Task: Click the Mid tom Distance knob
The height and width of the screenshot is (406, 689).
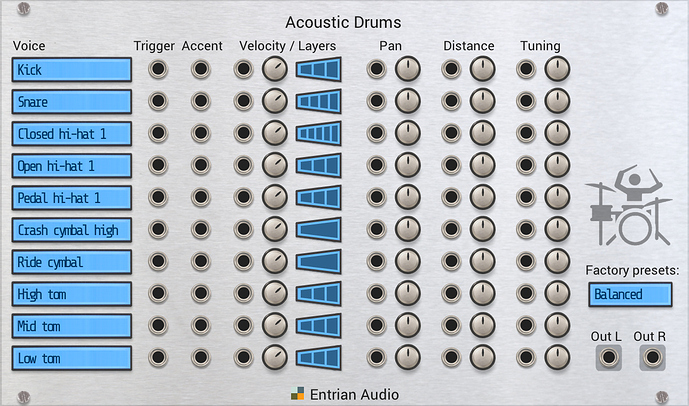Action: click(x=482, y=326)
